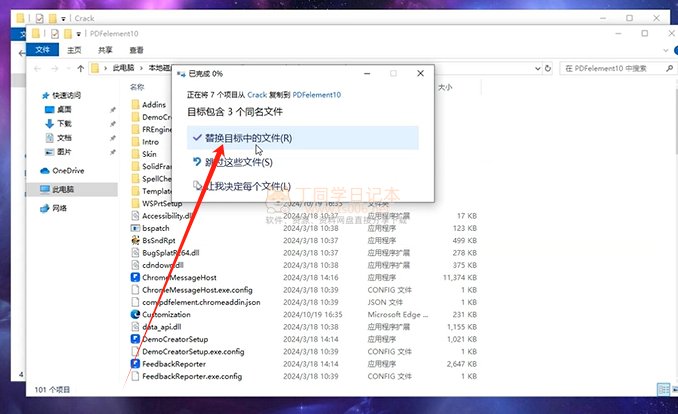Open the 文件 ribbon tab
Screen dimensions: 678x414
tap(42, 49)
